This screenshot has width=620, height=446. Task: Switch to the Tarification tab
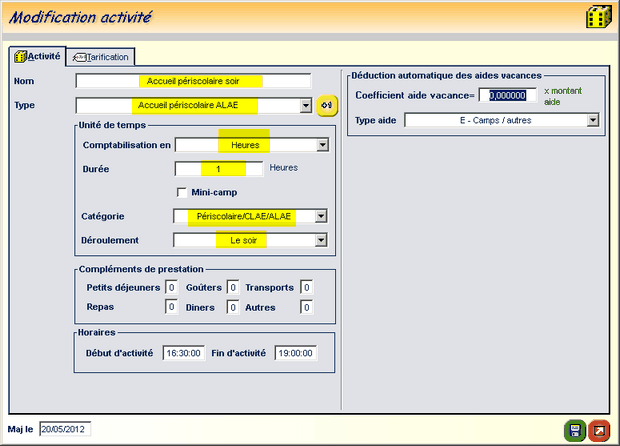point(101,57)
